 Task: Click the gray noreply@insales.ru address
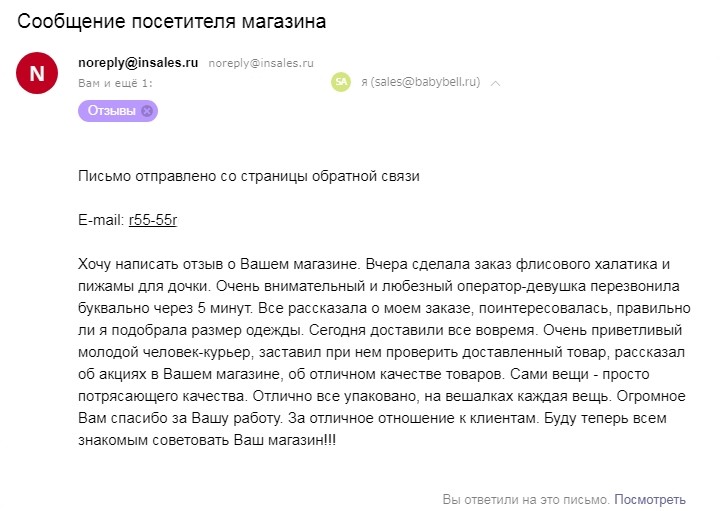click(261, 63)
